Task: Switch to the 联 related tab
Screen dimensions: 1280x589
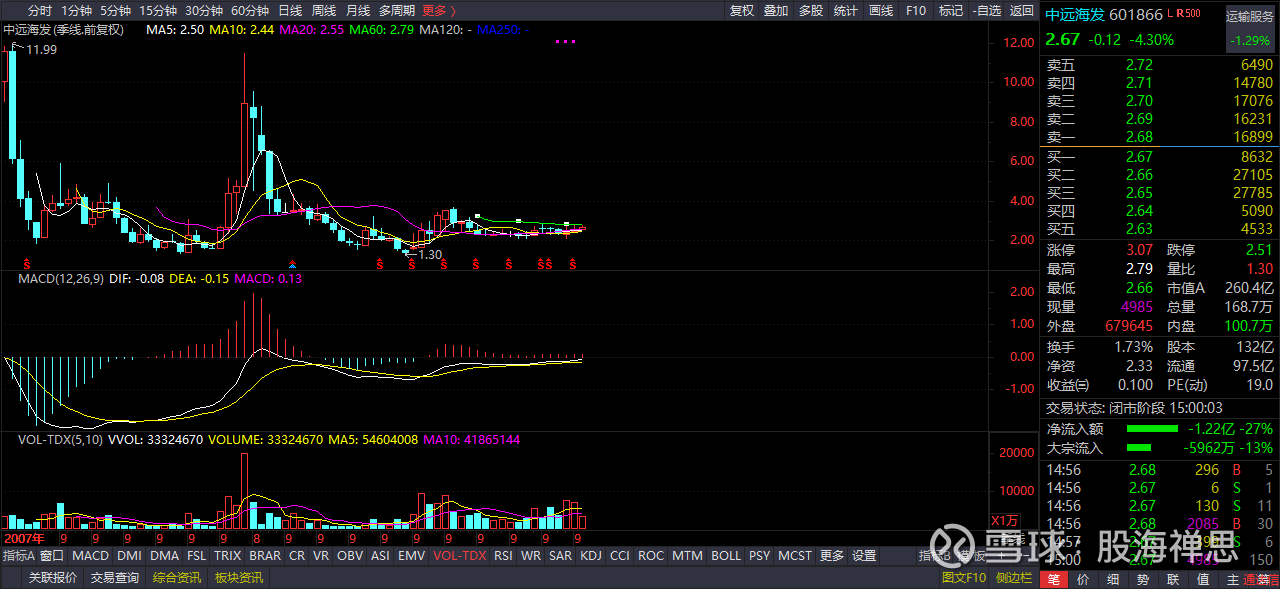Action: [x=1173, y=580]
